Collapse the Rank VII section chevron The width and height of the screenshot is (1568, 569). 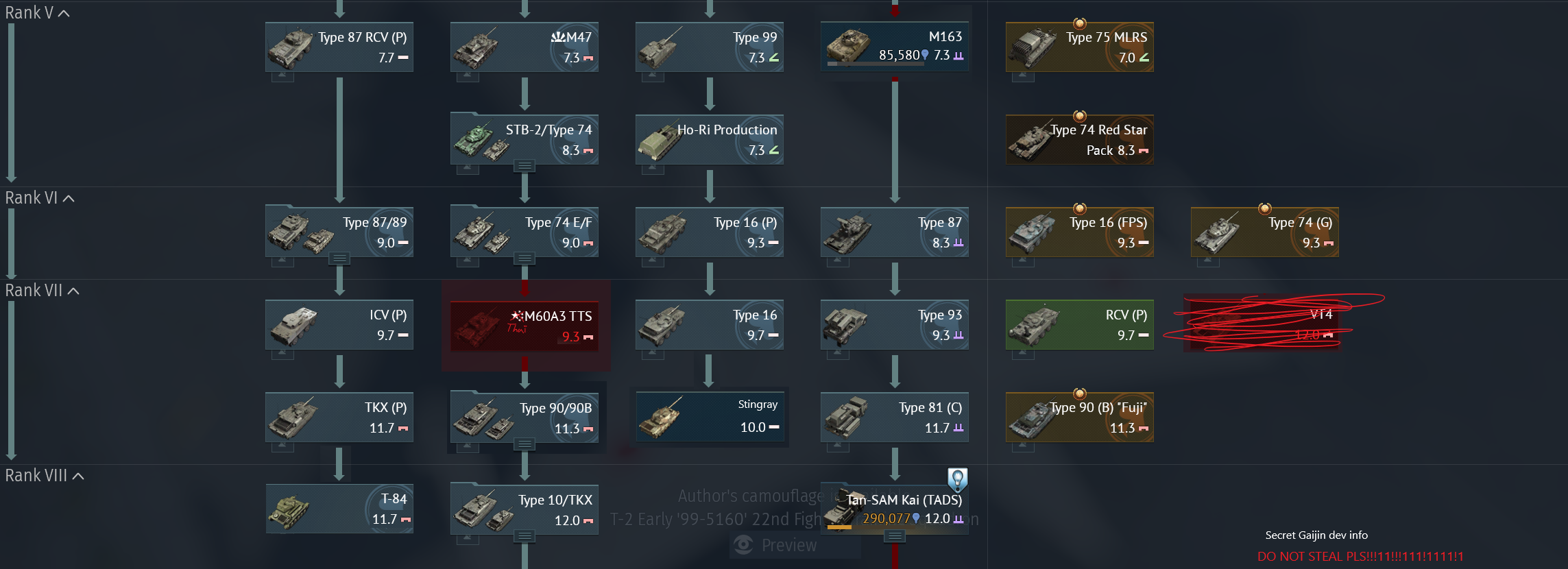pos(73,291)
